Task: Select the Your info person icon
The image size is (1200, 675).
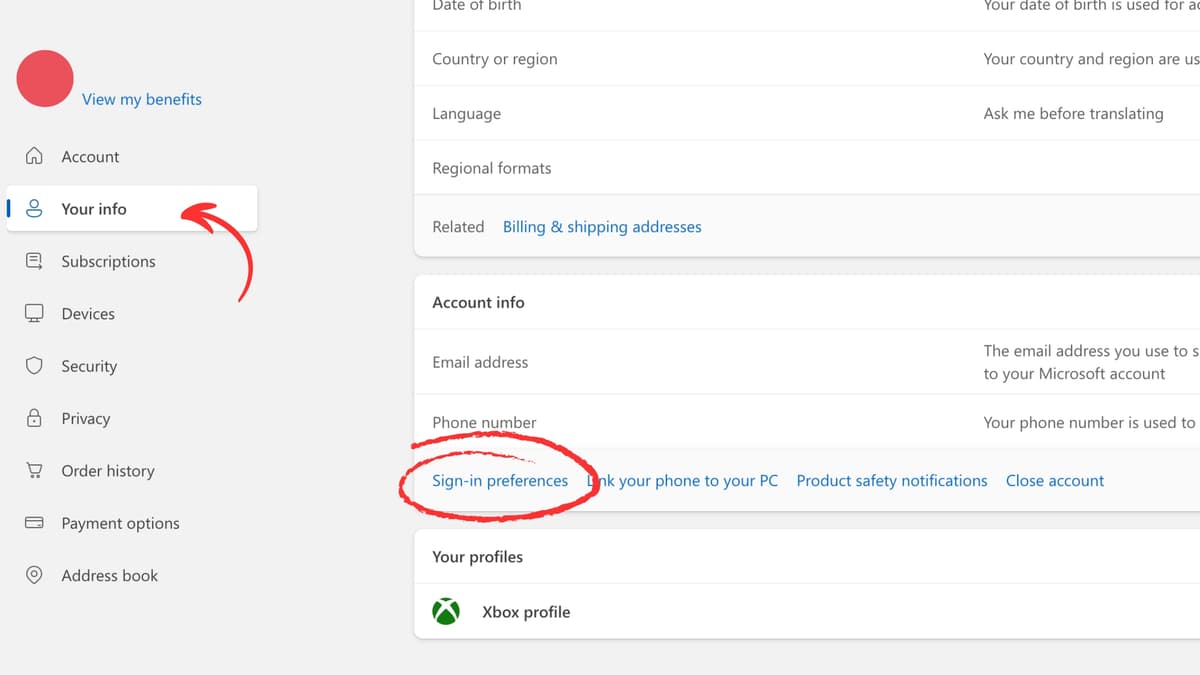Action: coord(36,208)
